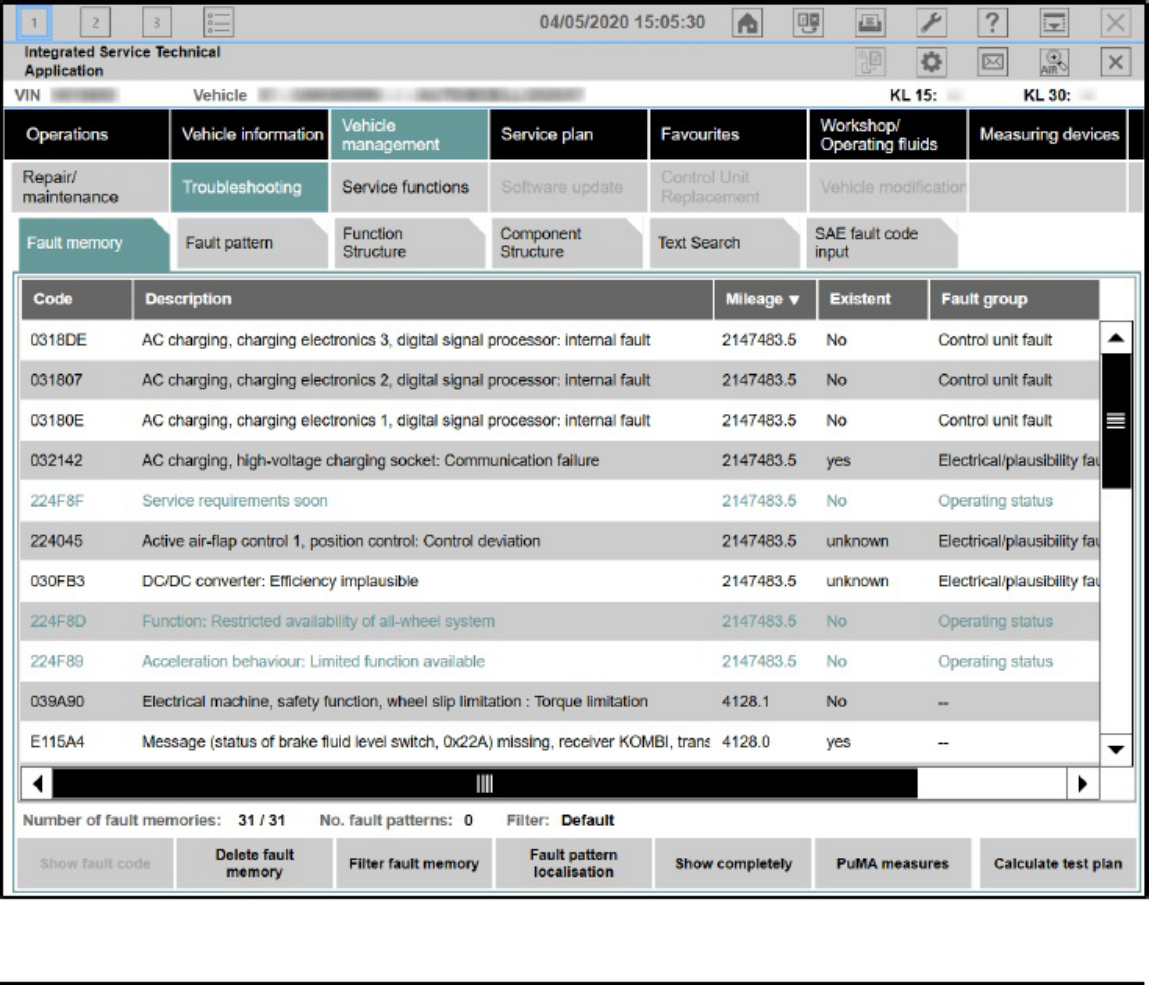This screenshot has height=985, width=1149.
Task: Select E115A4 brake fluid message row
Action: tap(560, 742)
